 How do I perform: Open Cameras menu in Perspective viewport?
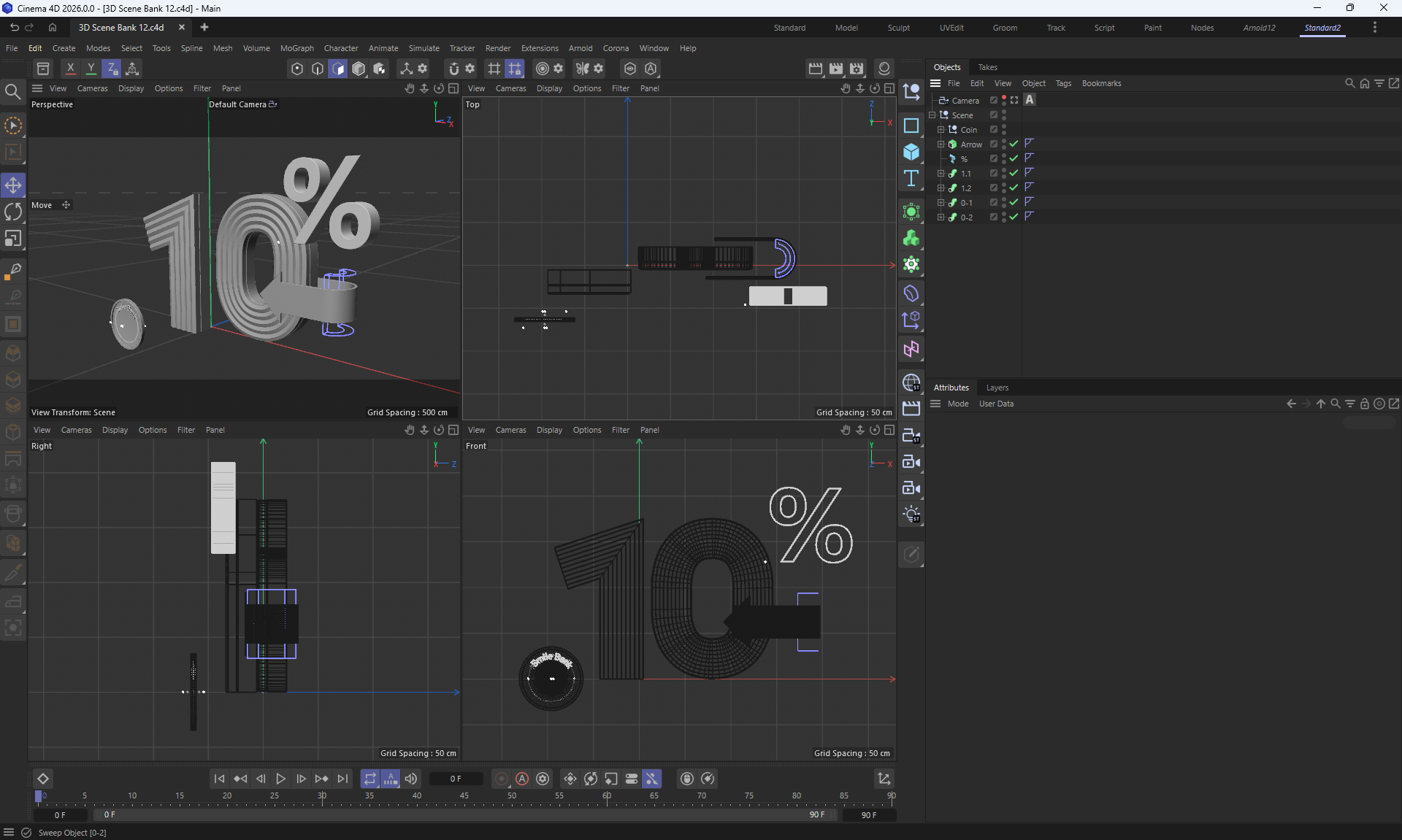tap(92, 88)
